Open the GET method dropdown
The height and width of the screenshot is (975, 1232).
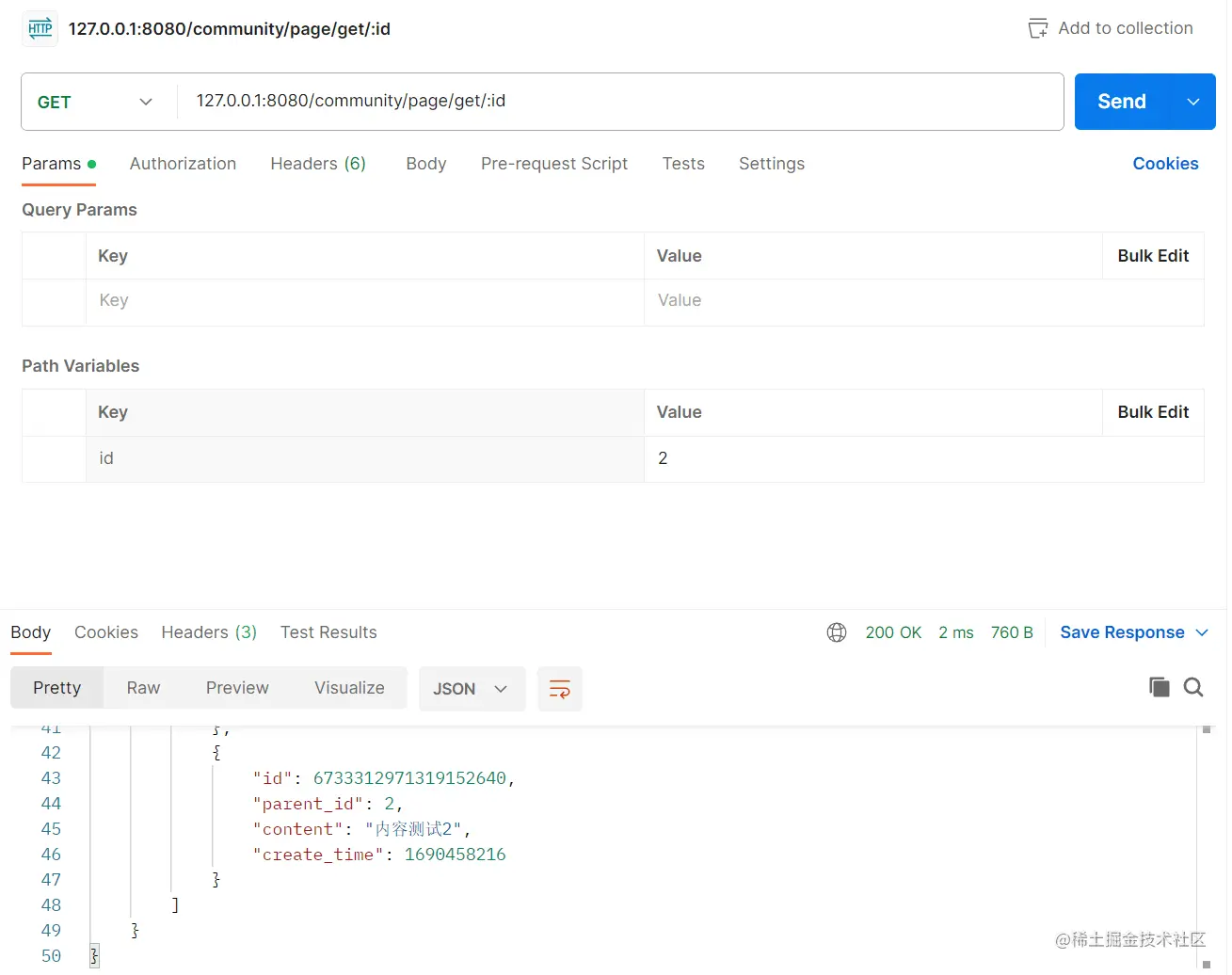pyautogui.click(x=95, y=102)
